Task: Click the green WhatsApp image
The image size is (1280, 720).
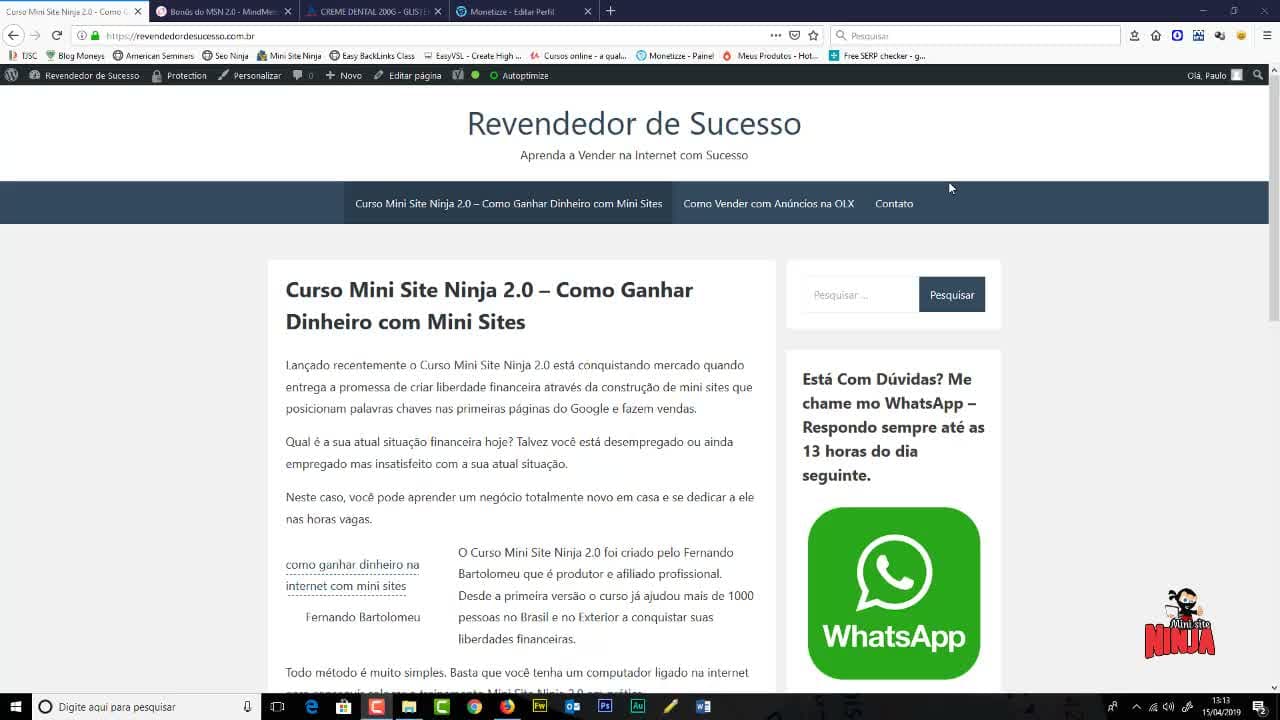Action: [x=893, y=593]
